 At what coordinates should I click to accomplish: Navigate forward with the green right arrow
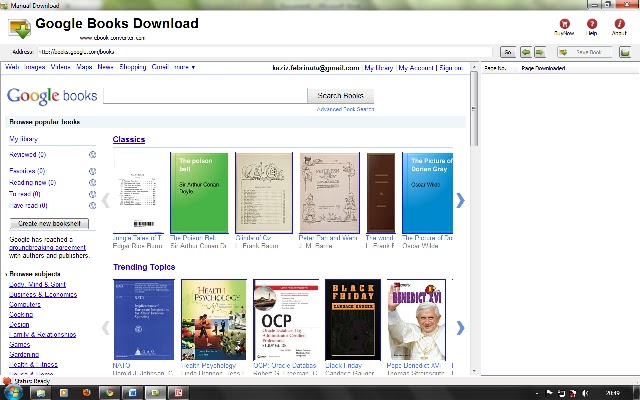click(x=540, y=52)
